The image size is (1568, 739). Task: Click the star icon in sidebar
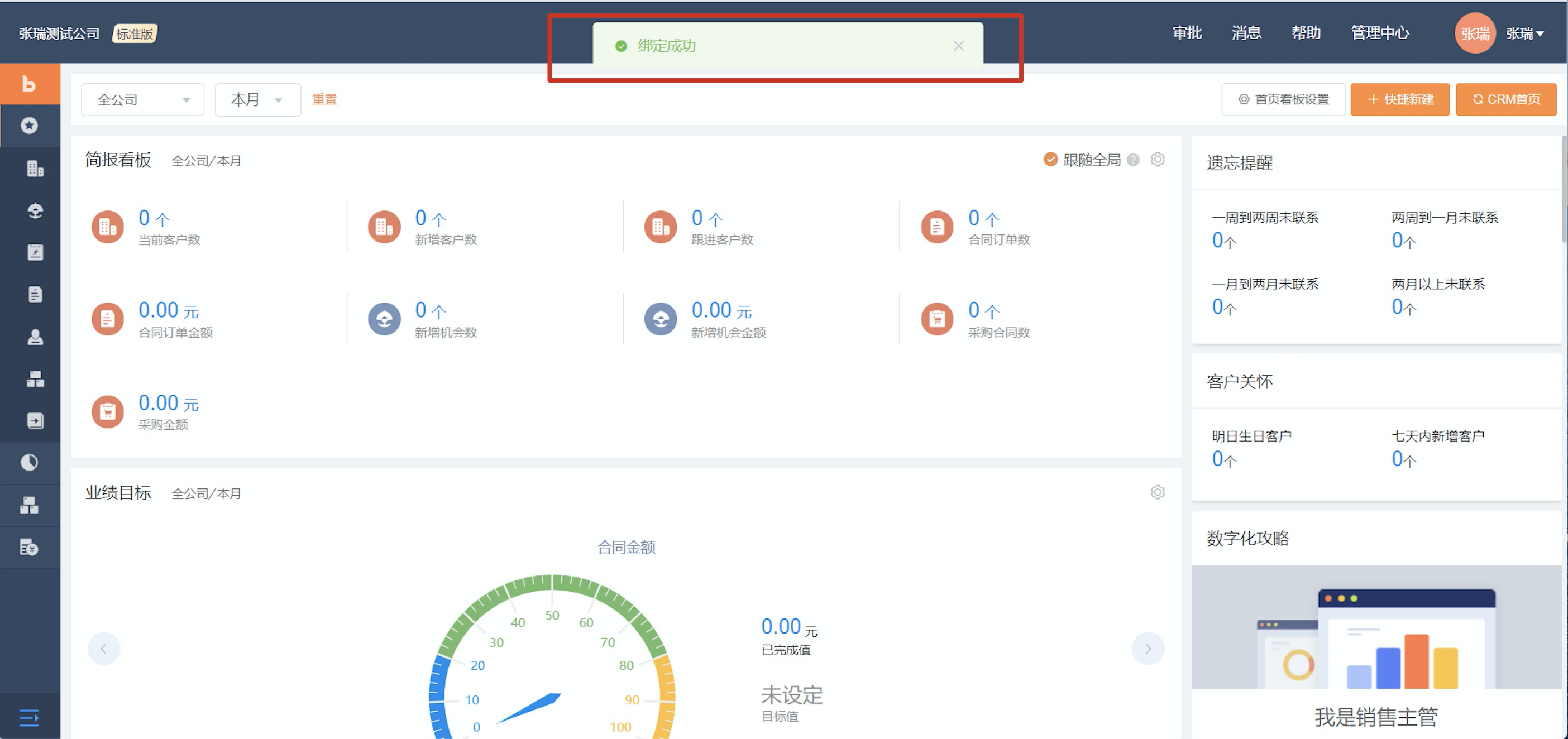pos(29,125)
